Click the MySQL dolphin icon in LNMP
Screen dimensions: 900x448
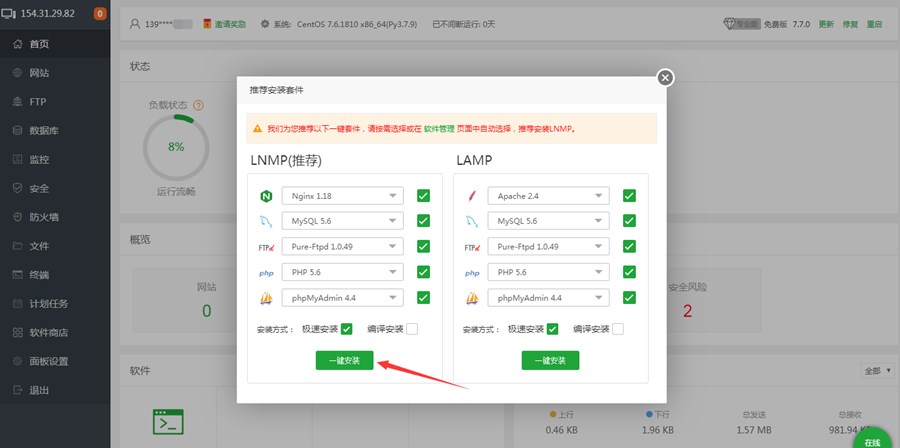tap(266, 221)
